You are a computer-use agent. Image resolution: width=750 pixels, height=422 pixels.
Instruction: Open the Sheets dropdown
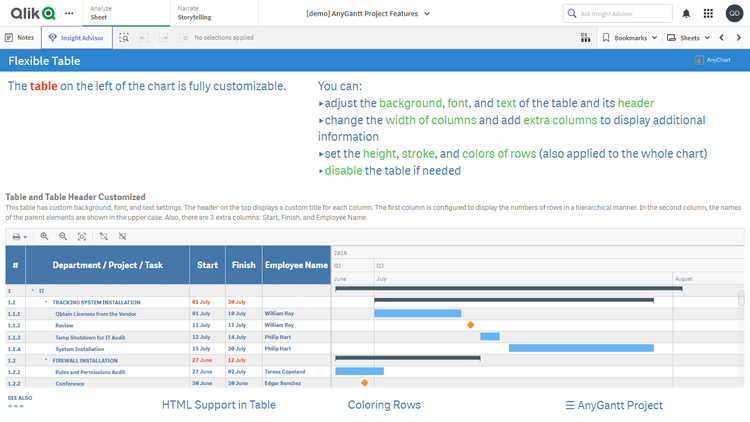pos(689,37)
